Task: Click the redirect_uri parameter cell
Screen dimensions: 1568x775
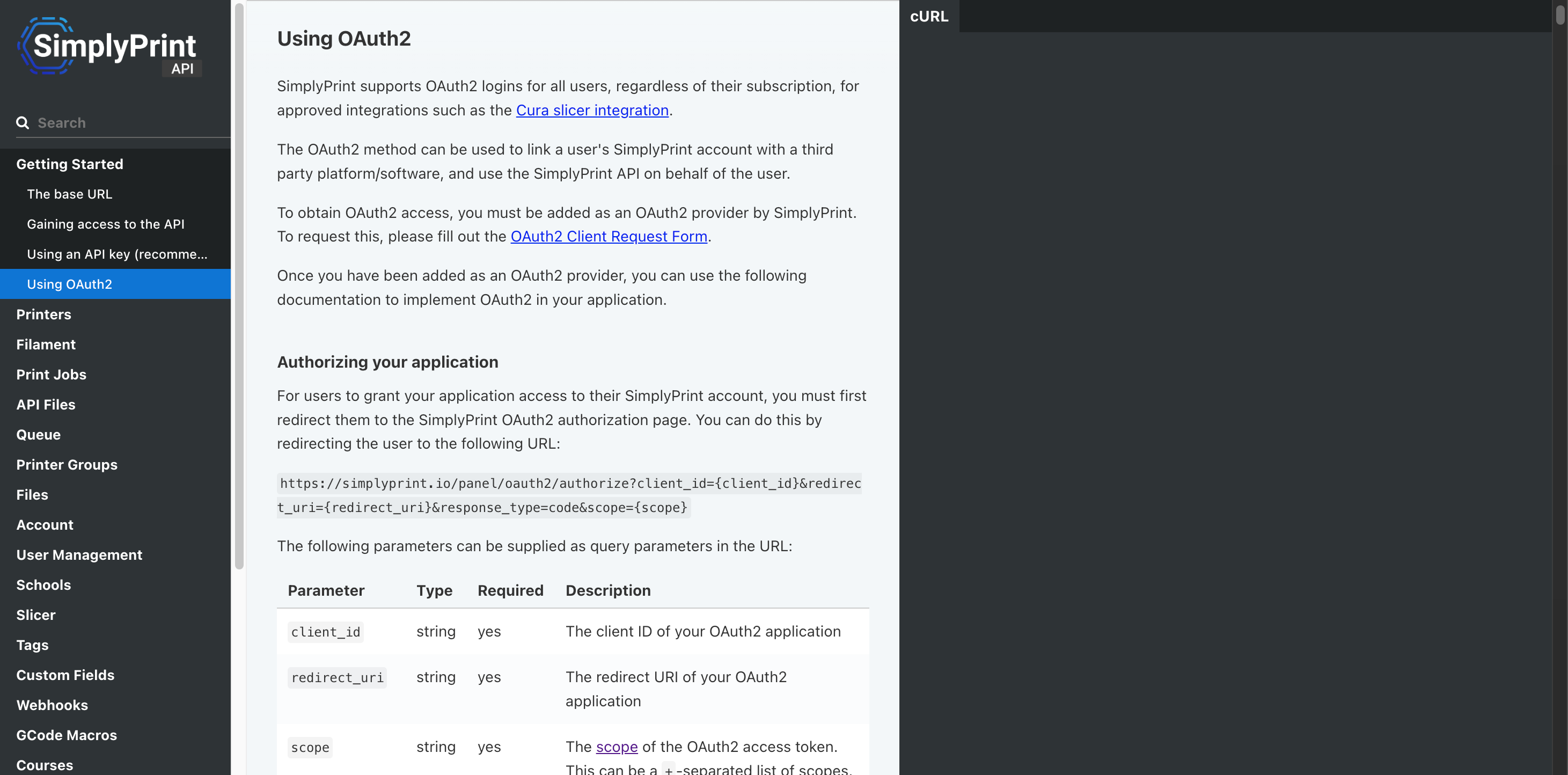Action: click(x=337, y=678)
